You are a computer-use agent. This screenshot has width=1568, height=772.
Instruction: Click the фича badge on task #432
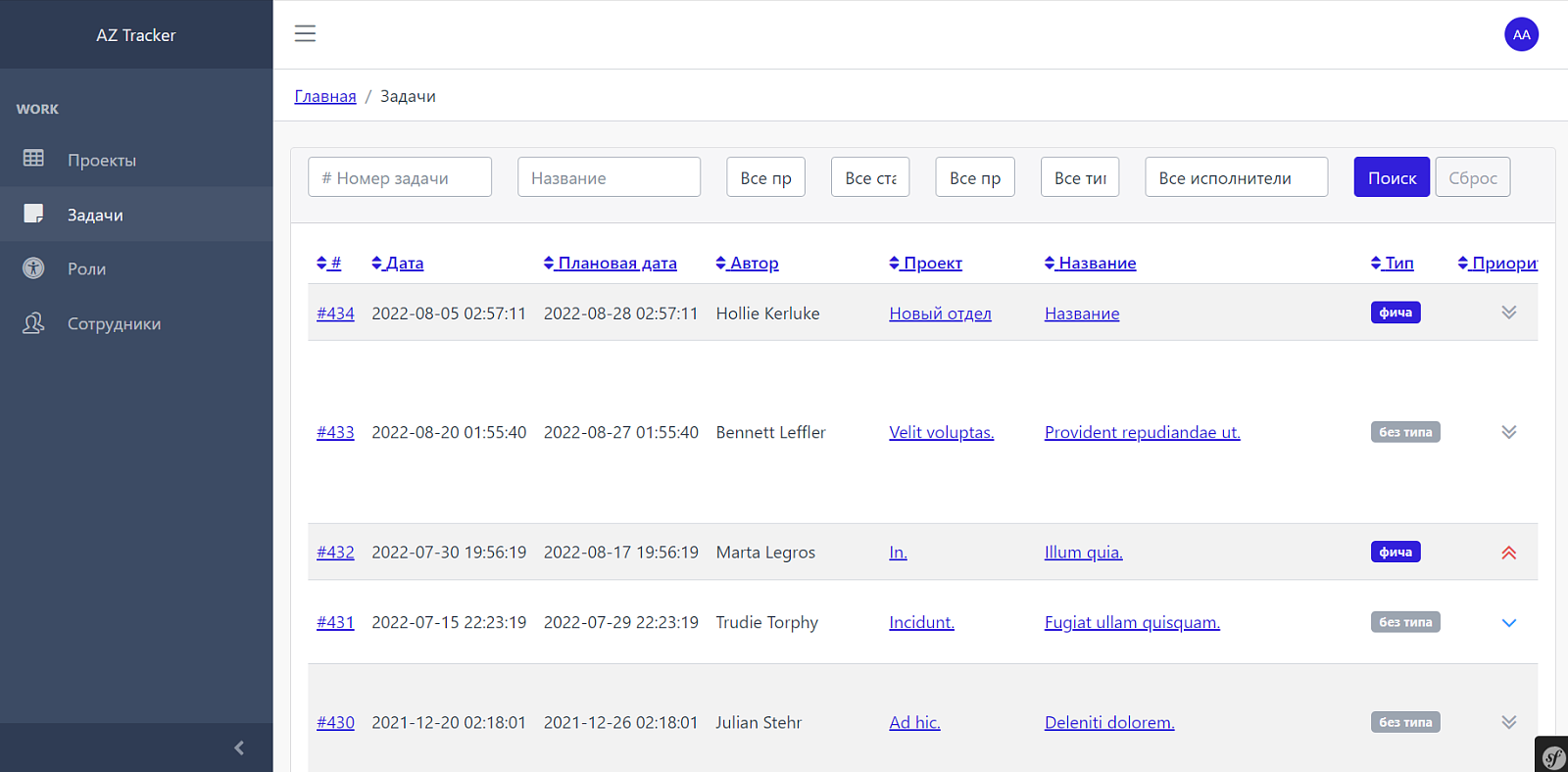[x=1396, y=553]
